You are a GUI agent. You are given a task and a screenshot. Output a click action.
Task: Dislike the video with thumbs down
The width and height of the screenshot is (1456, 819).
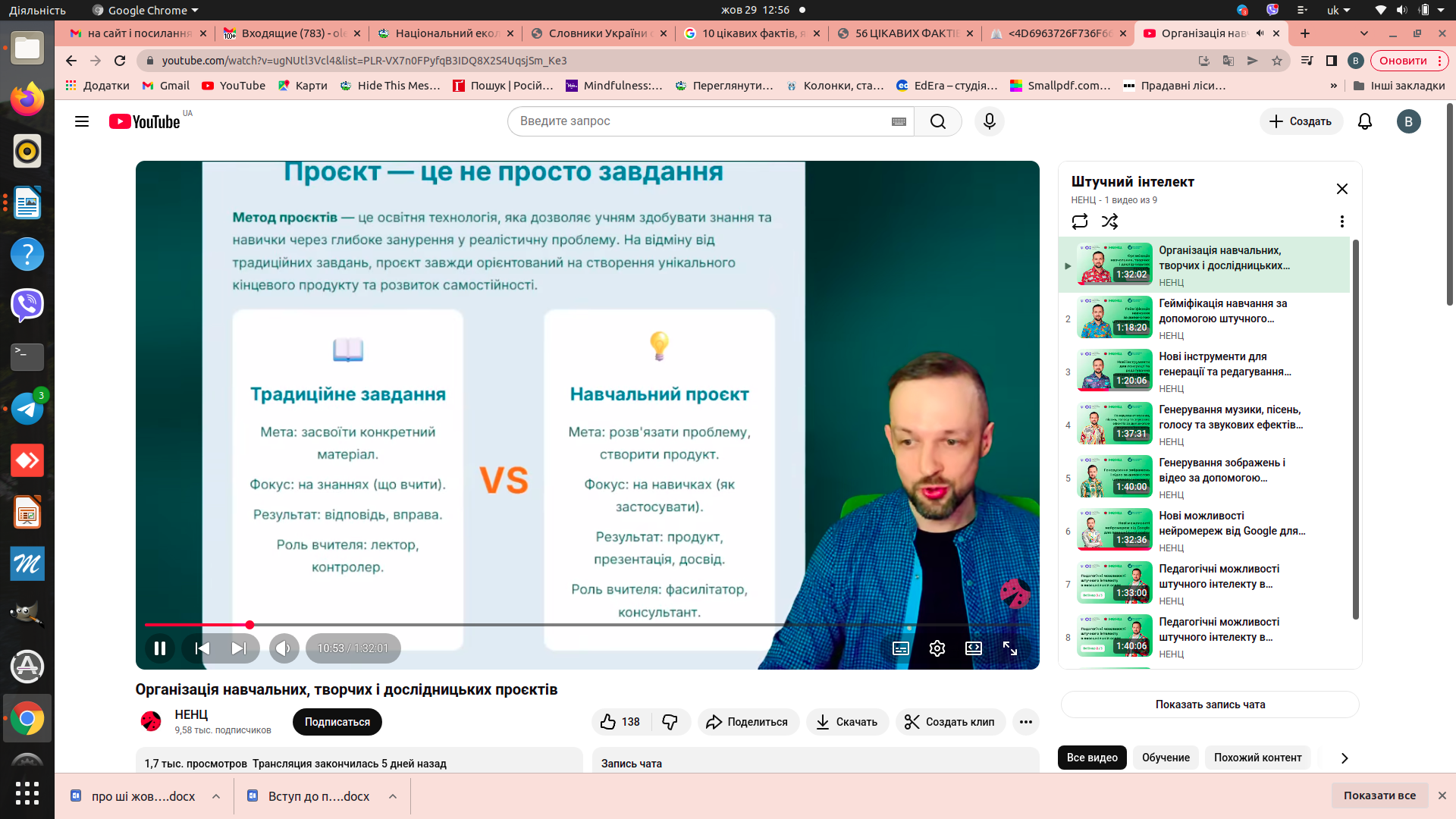click(670, 722)
